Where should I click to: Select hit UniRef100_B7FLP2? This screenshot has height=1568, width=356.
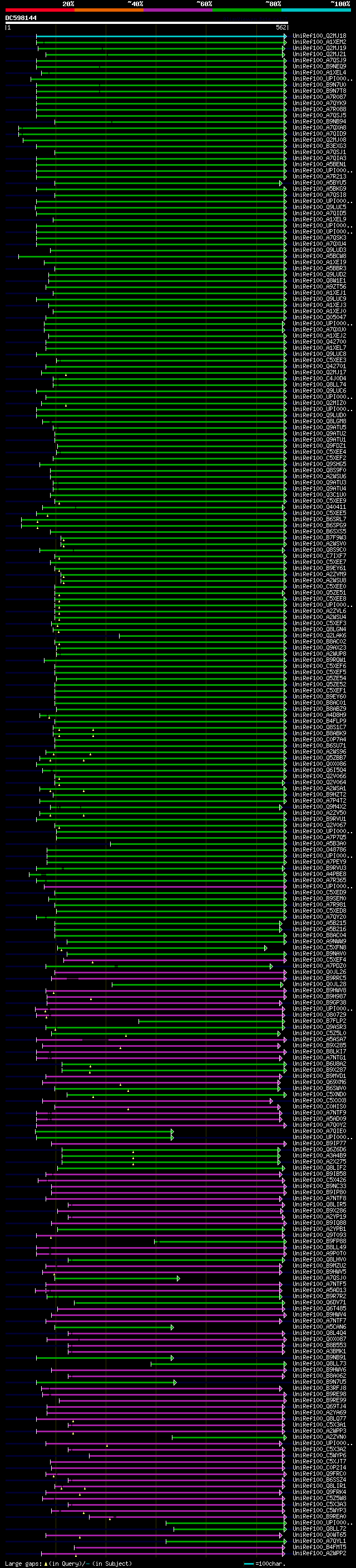pos(319,1021)
